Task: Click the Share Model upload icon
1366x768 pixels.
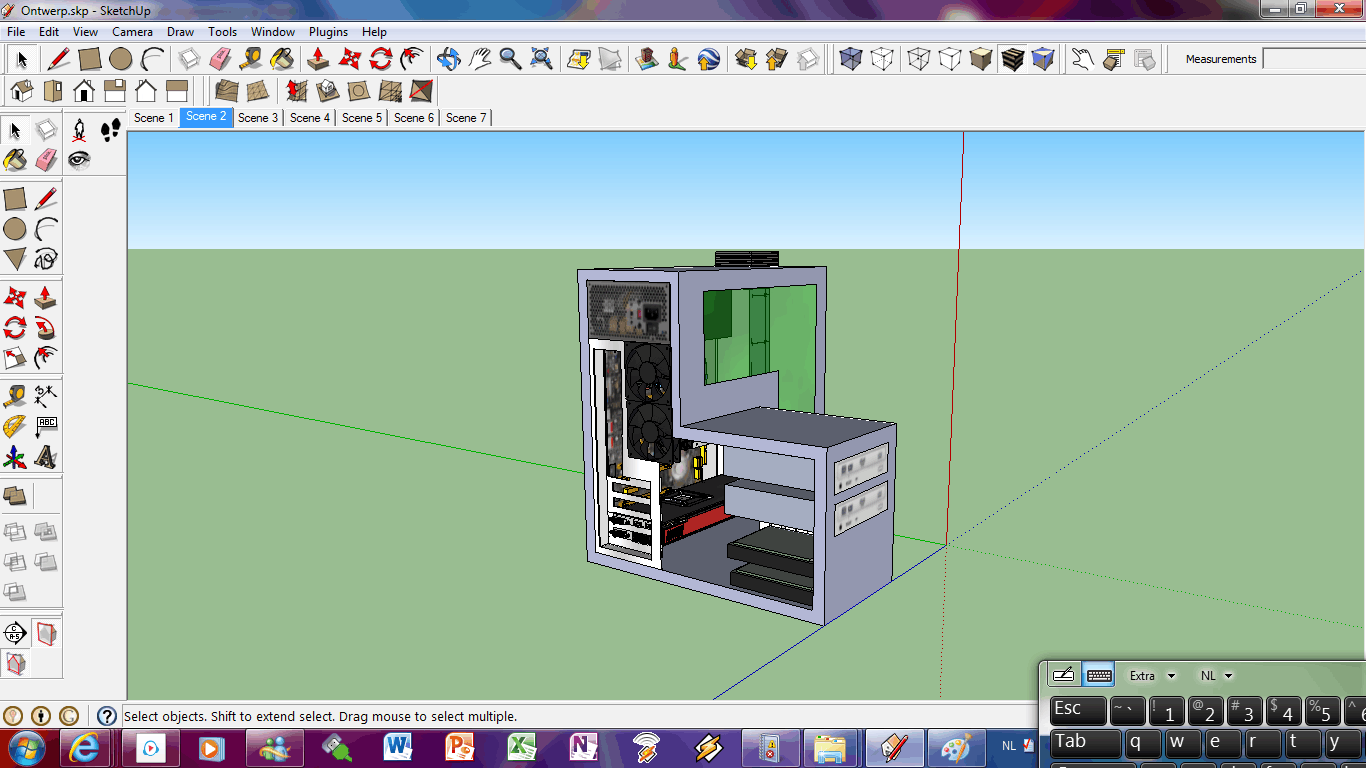Action: 777,58
